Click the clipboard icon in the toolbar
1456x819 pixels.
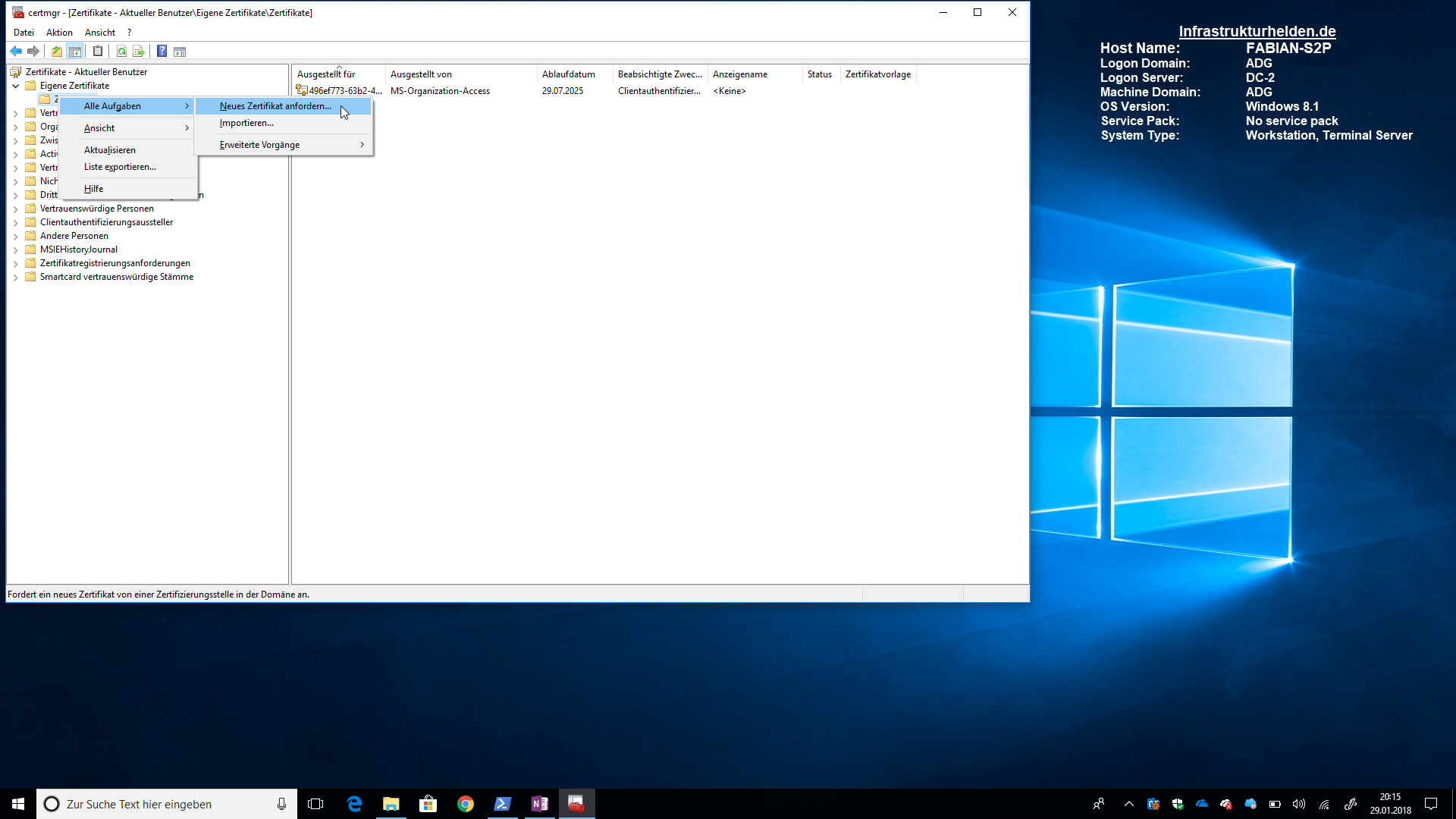98,52
